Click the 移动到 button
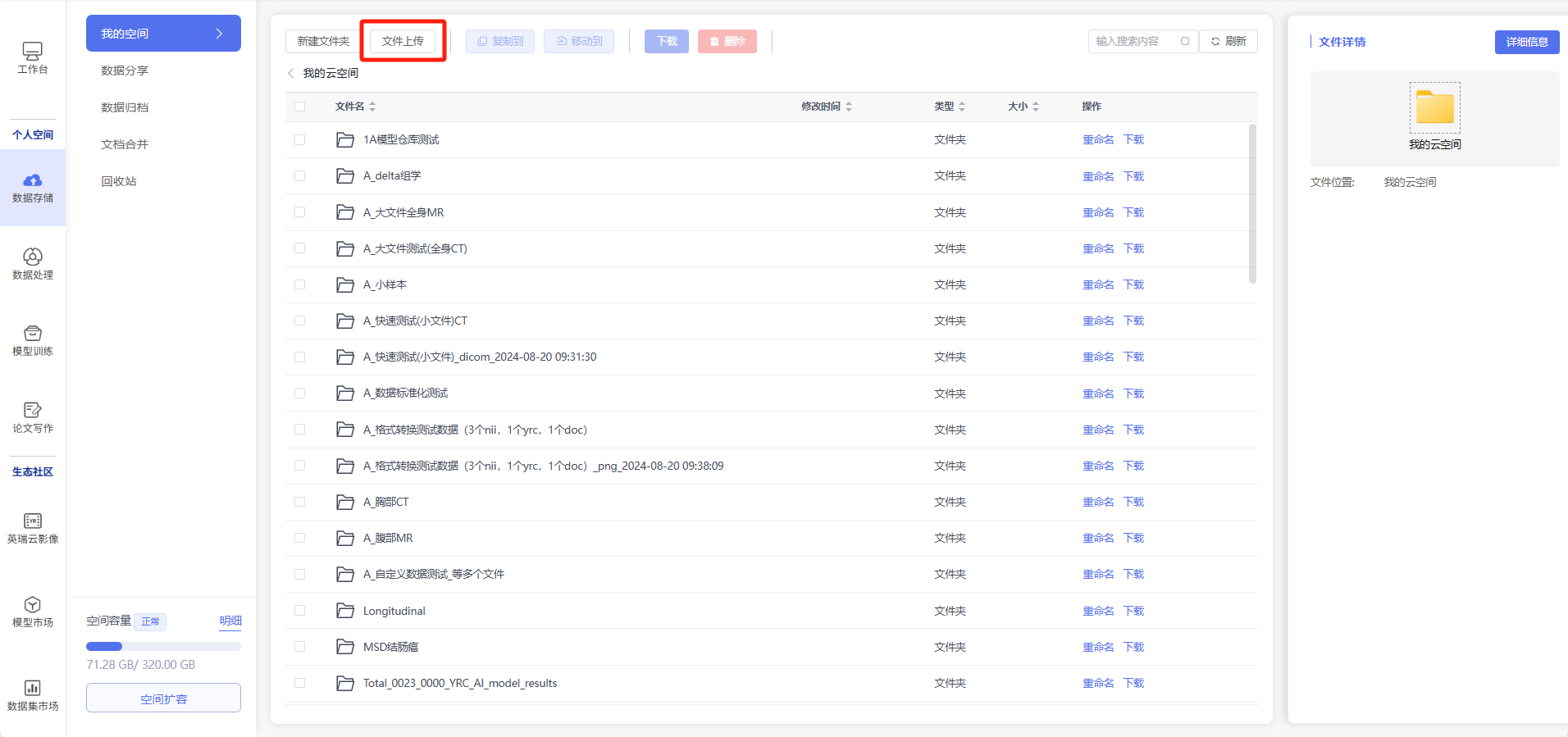The height and width of the screenshot is (737, 1568). (x=579, y=41)
